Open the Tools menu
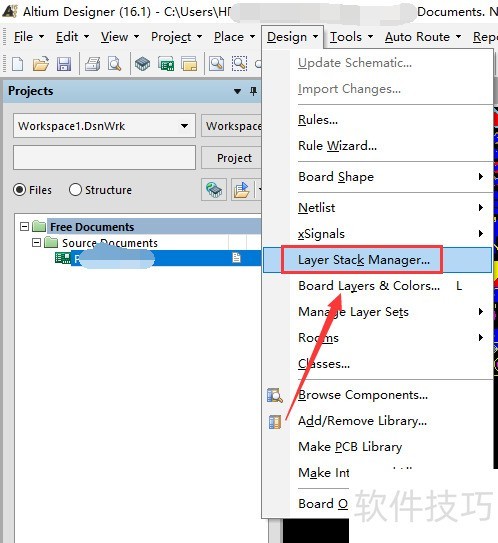The height and width of the screenshot is (543, 498). tap(351, 37)
